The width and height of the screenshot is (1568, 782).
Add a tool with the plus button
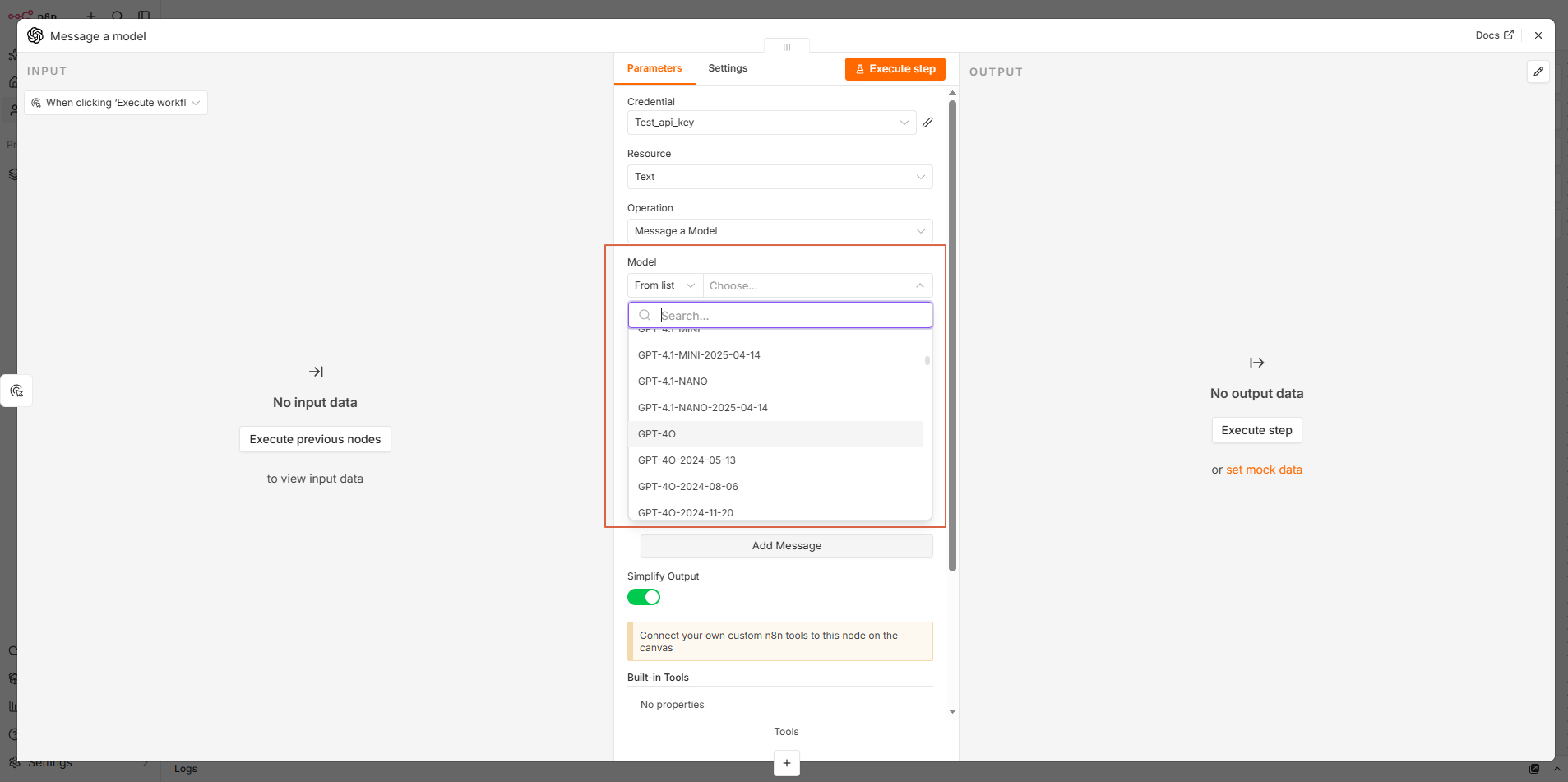[786, 763]
